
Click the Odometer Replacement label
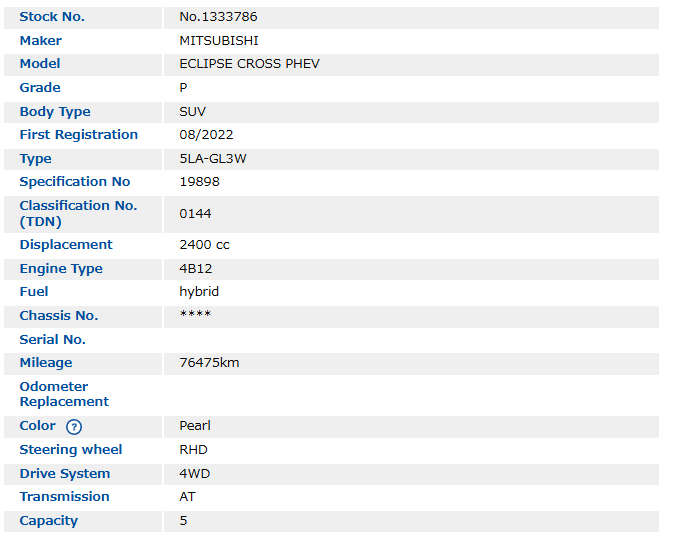pos(64,394)
